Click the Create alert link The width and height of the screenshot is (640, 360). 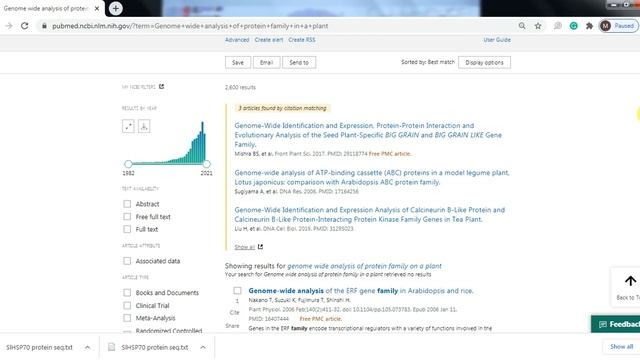click(x=269, y=40)
